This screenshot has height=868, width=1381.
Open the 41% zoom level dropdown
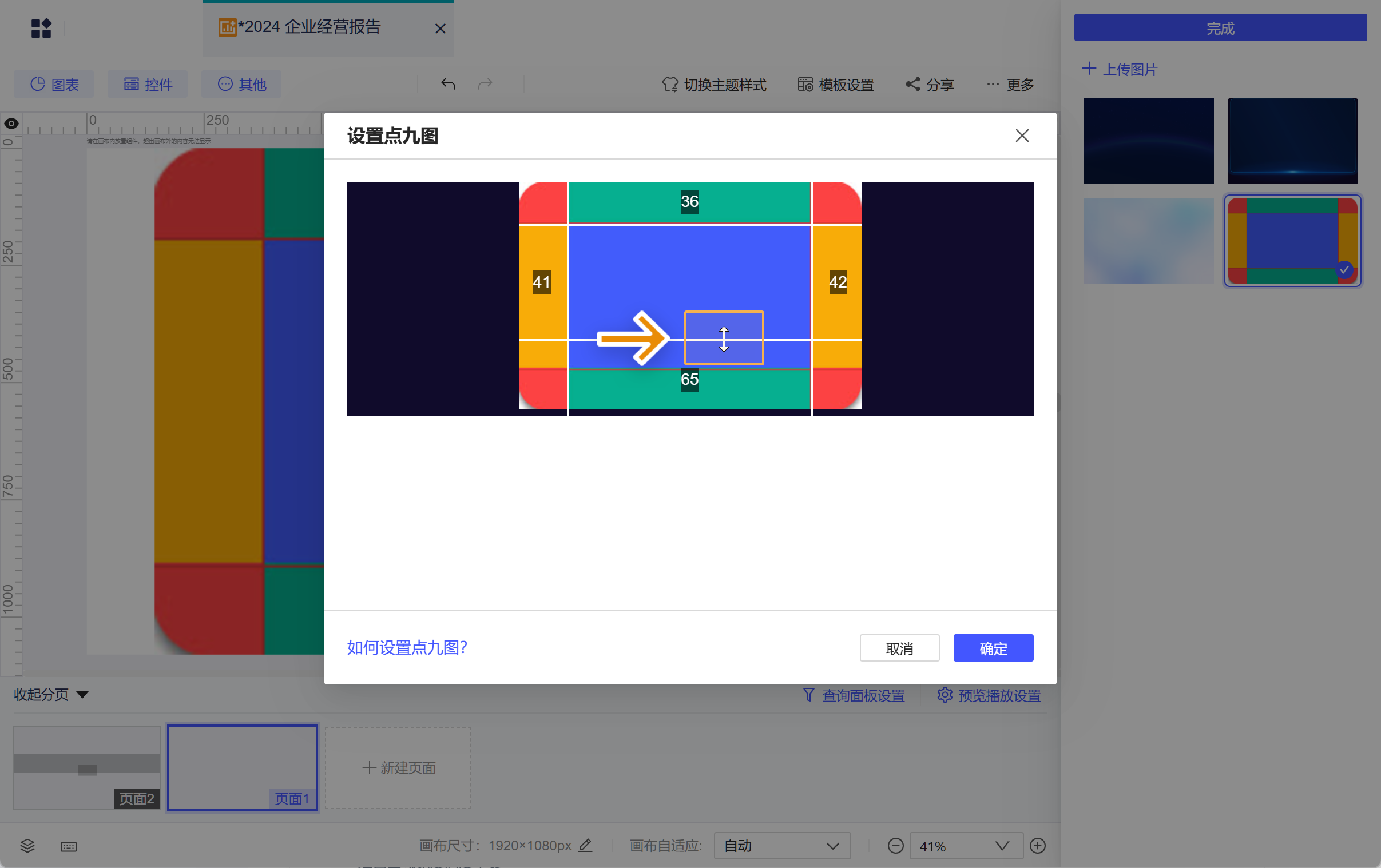click(966, 846)
